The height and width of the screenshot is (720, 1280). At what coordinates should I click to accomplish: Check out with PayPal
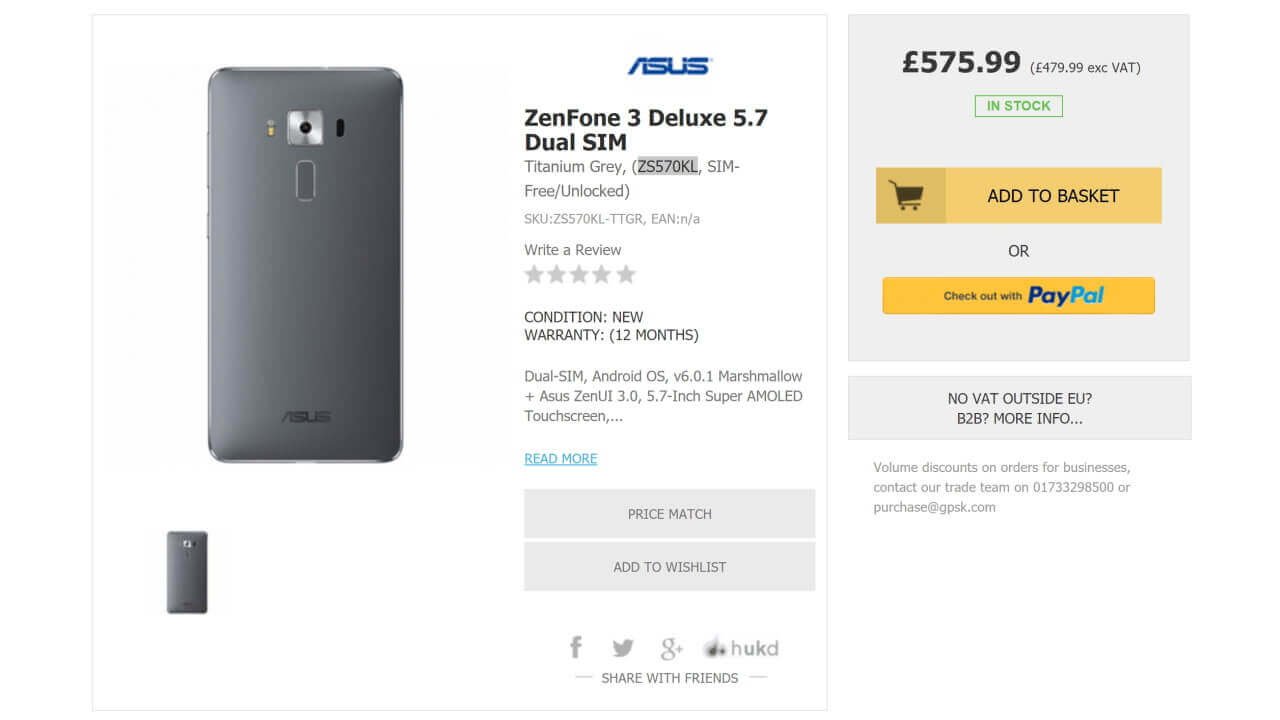point(1018,295)
